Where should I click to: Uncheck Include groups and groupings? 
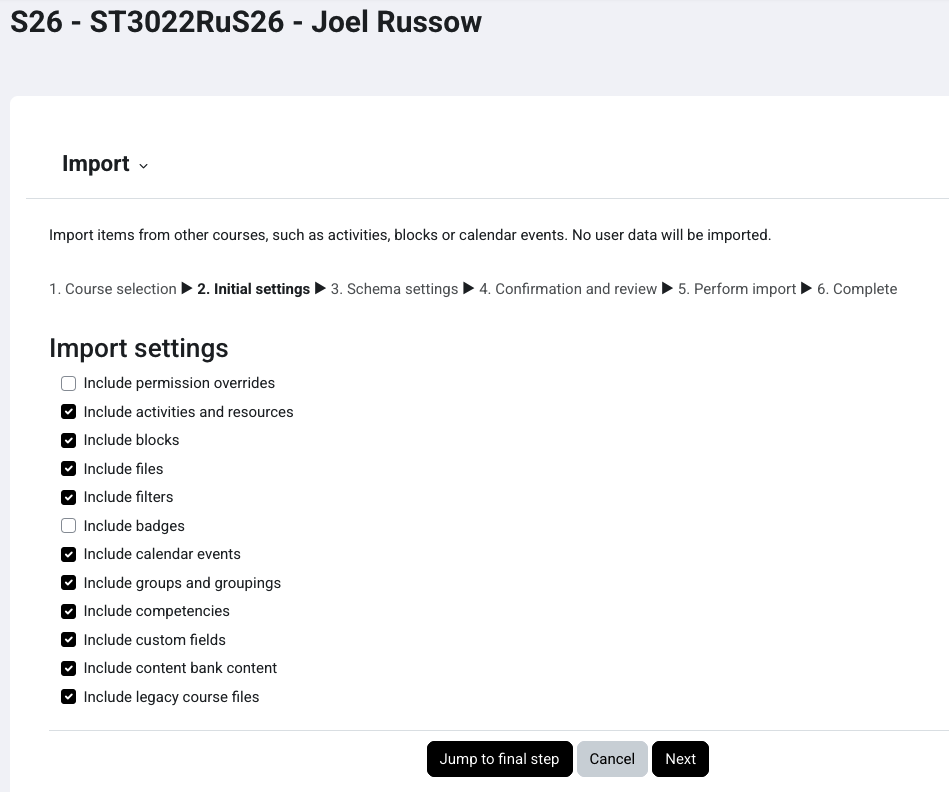tap(68, 582)
